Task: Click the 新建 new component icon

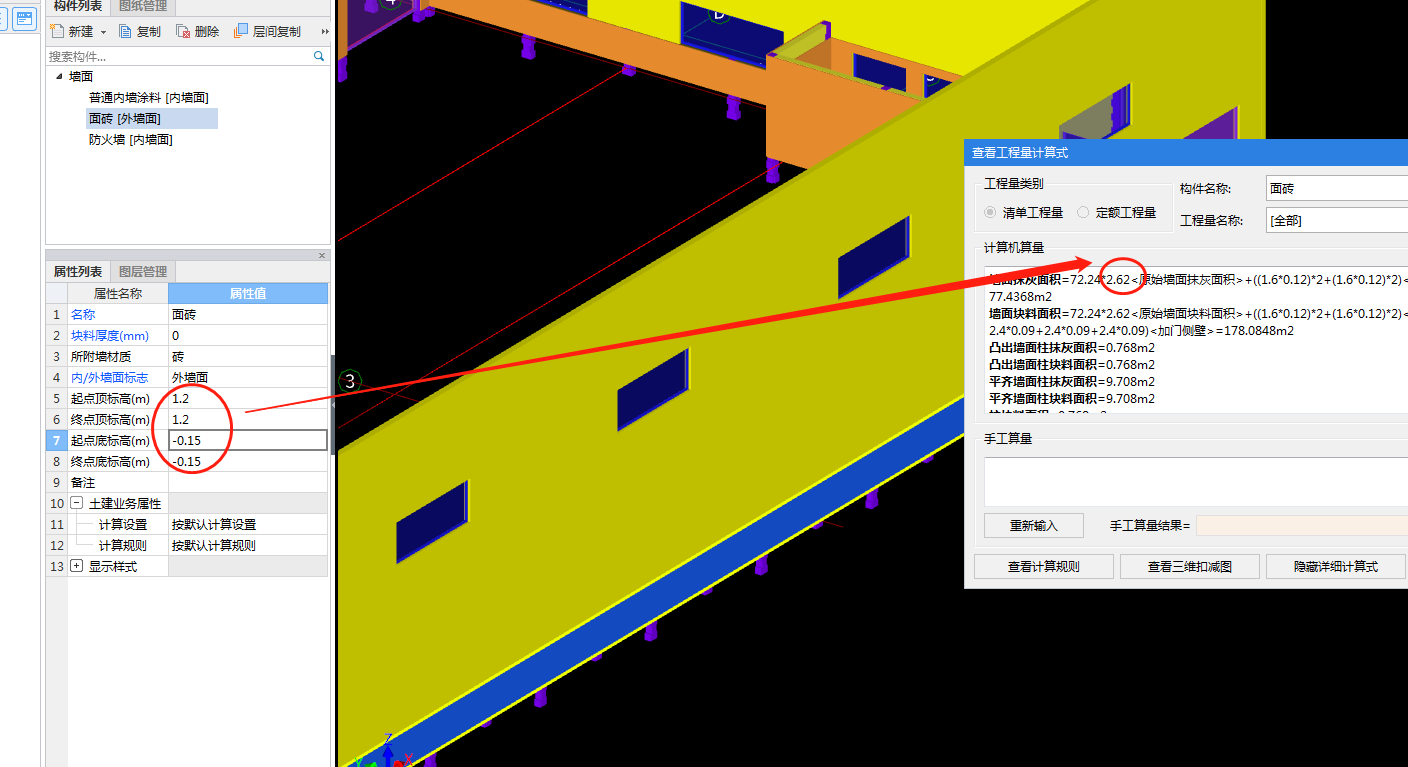Action: coord(58,32)
